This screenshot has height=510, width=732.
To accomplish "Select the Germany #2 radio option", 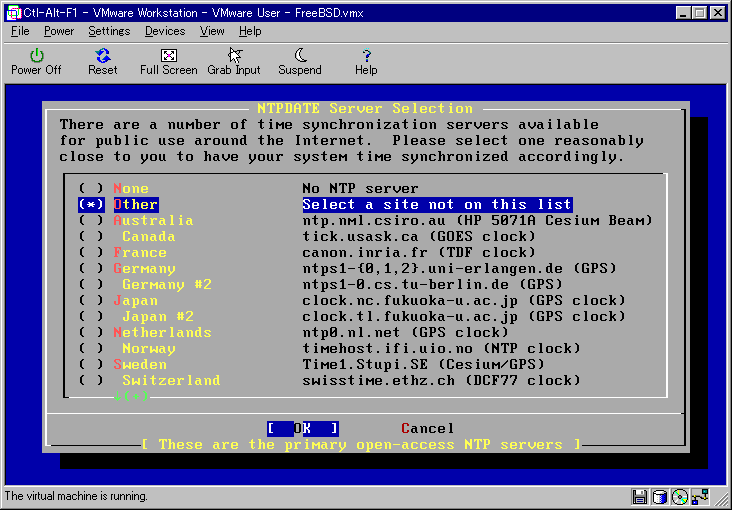I will coord(91,284).
